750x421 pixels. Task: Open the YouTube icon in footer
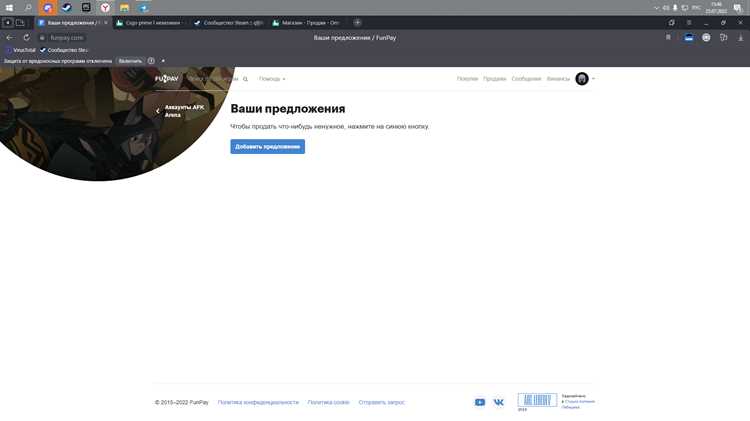[x=480, y=402]
